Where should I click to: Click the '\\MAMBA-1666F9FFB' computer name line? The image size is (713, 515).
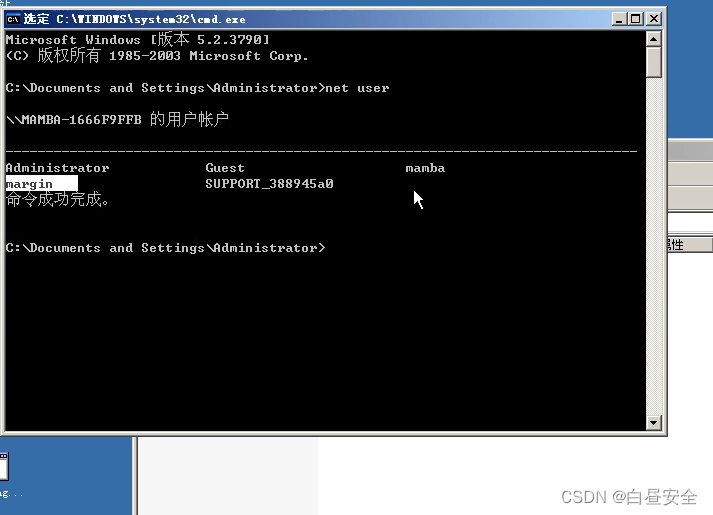pyautogui.click(x=117, y=120)
